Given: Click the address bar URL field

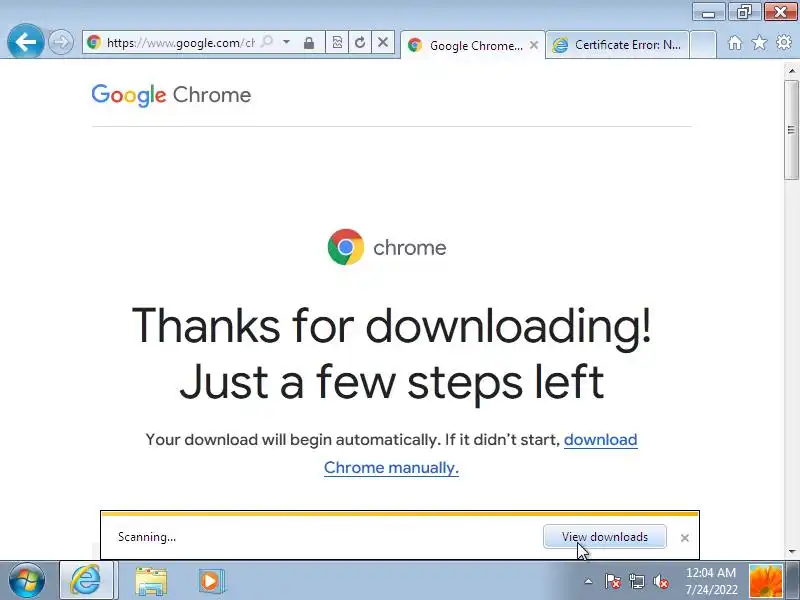Looking at the screenshot, I should pyautogui.click(x=181, y=43).
